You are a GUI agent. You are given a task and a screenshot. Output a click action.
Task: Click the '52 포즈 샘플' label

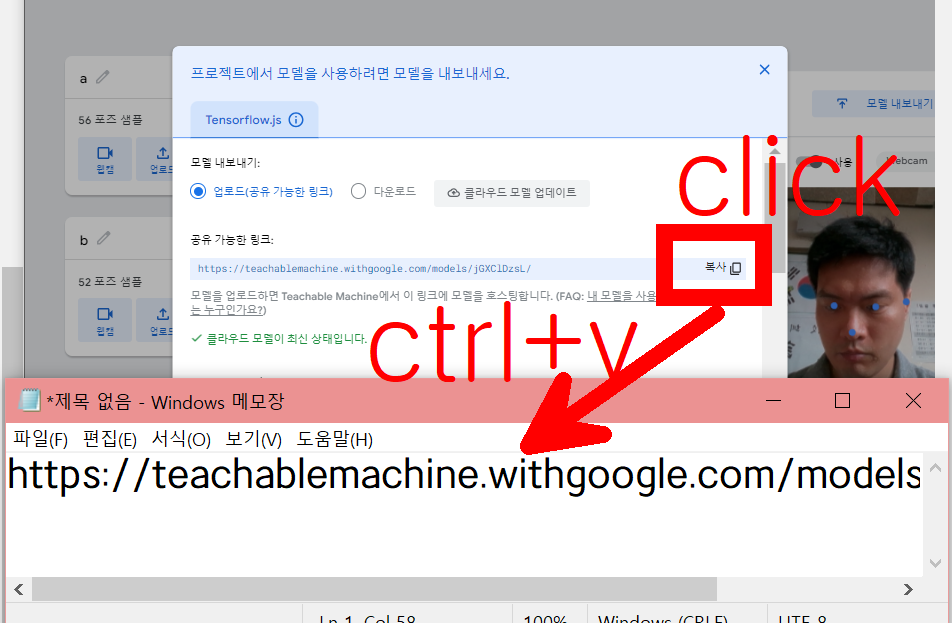(x=110, y=281)
